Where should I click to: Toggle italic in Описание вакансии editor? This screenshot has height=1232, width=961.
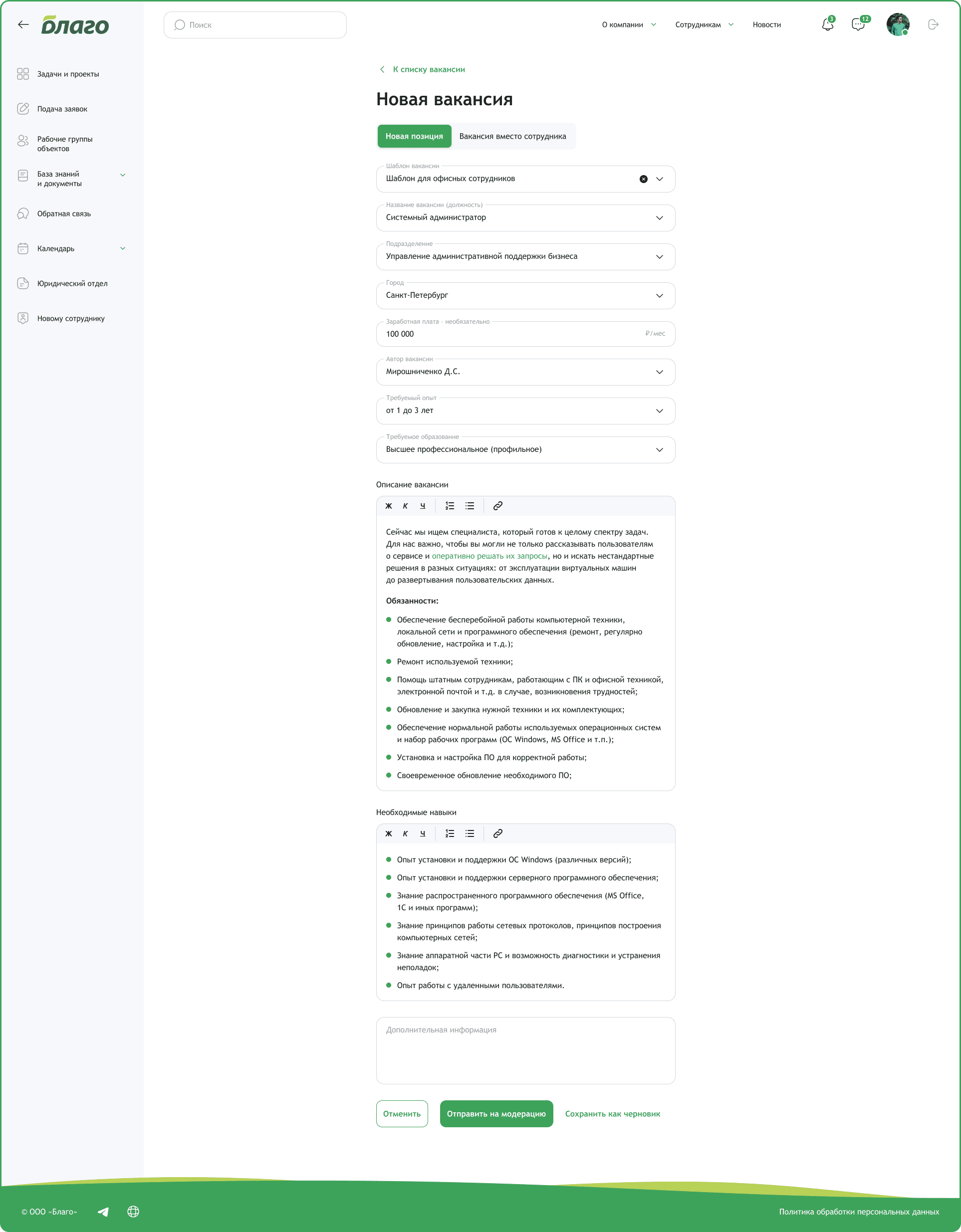click(405, 506)
